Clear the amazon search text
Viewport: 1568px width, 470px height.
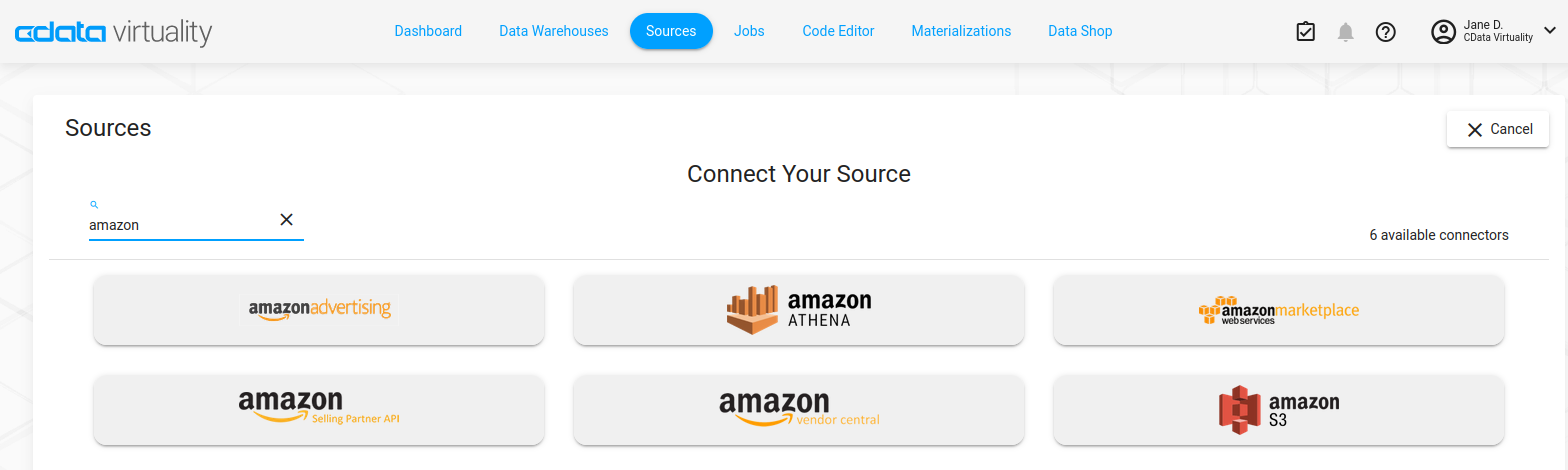(286, 220)
